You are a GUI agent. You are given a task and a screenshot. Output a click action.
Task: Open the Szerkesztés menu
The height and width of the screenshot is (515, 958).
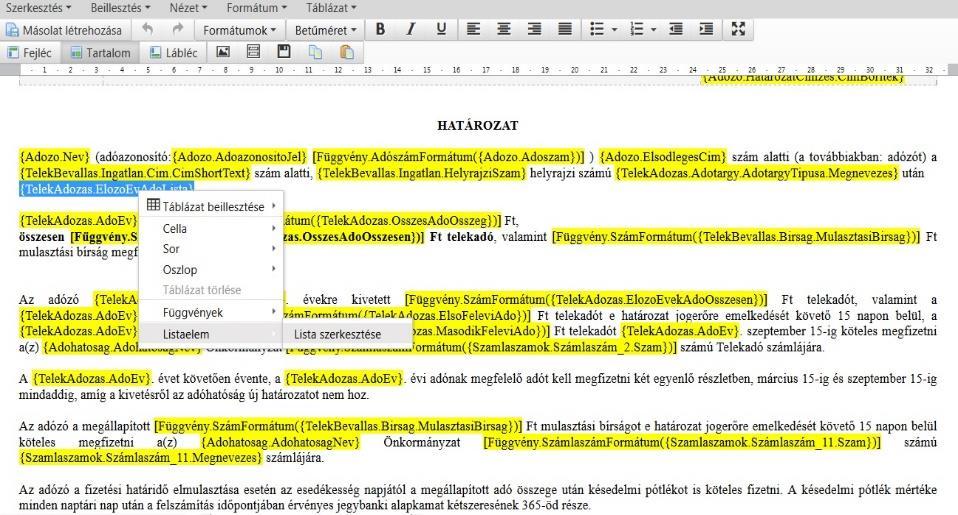tap(38, 8)
